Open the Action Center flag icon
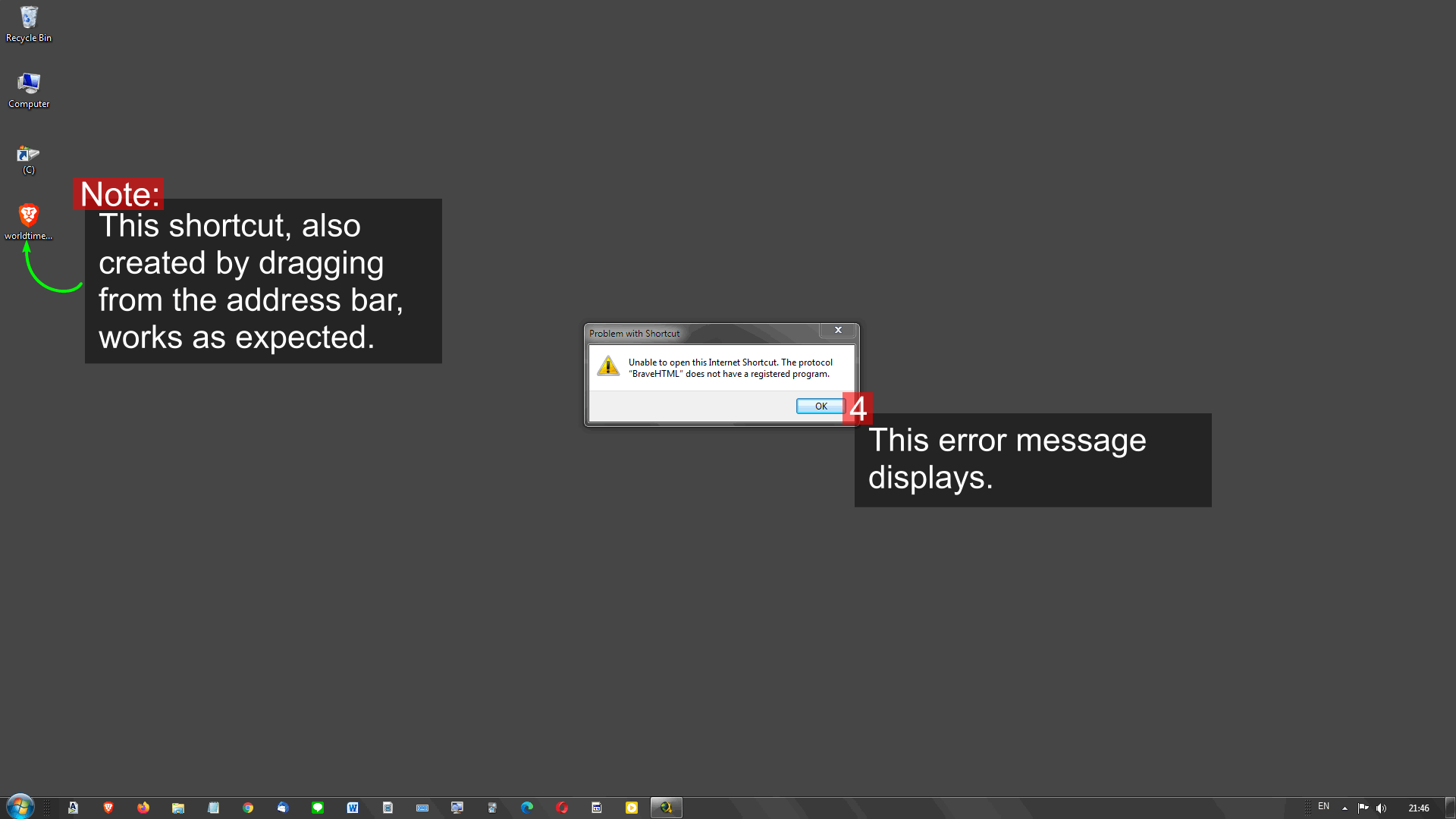The width and height of the screenshot is (1456, 819). click(1363, 808)
